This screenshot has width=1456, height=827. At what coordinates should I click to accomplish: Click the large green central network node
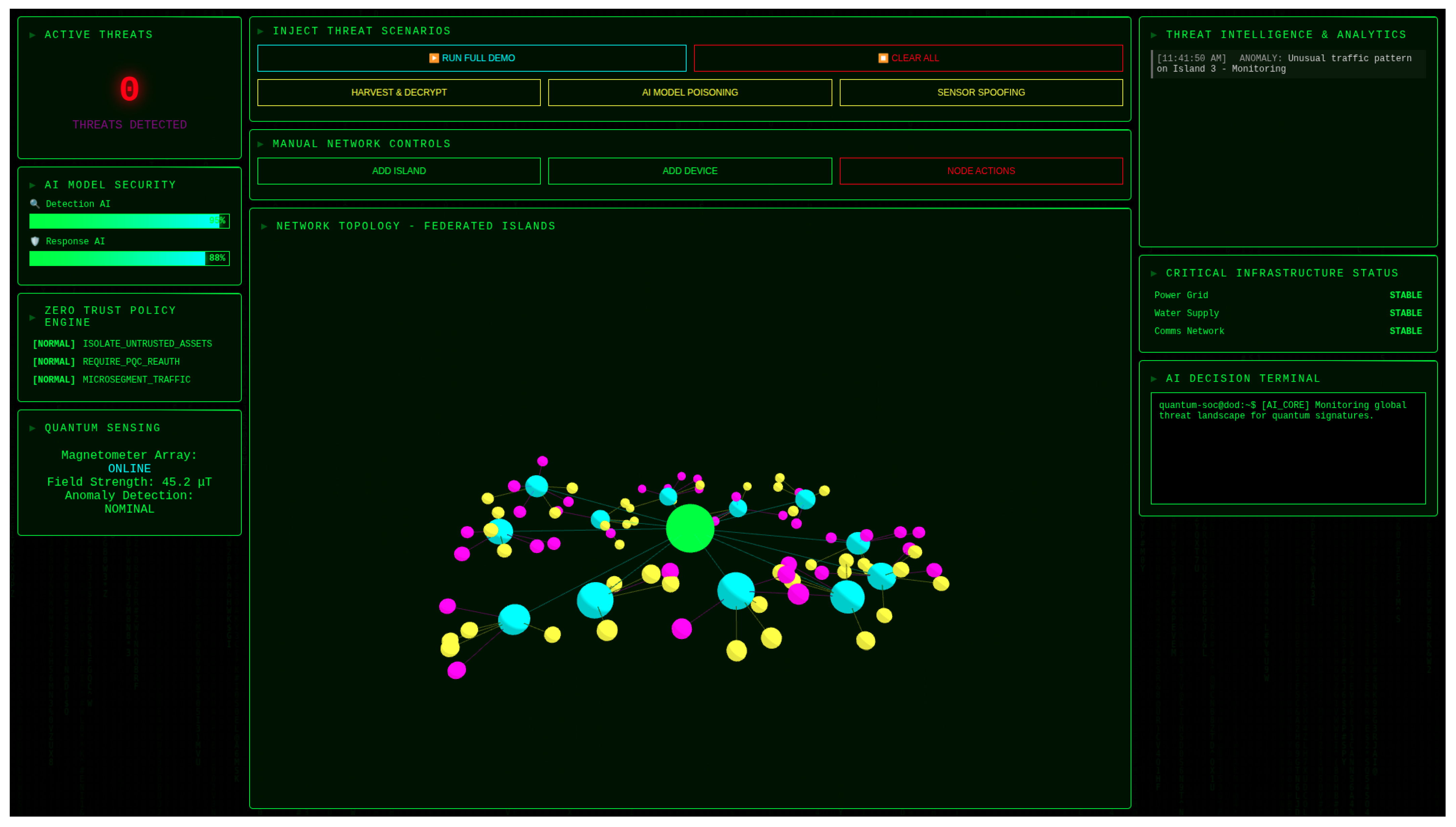(x=690, y=528)
